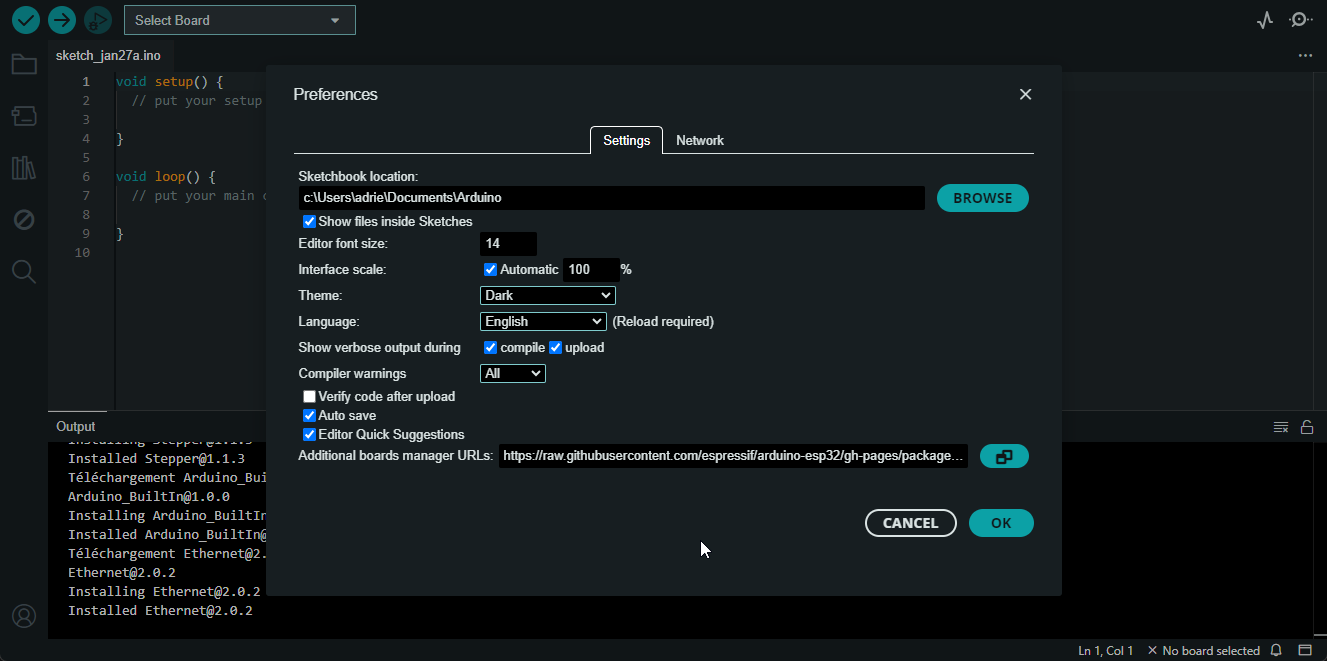This screenshot has width=1327, height=661.
Task: Click the Verify checkmark icon
Action: click(26, 20)
